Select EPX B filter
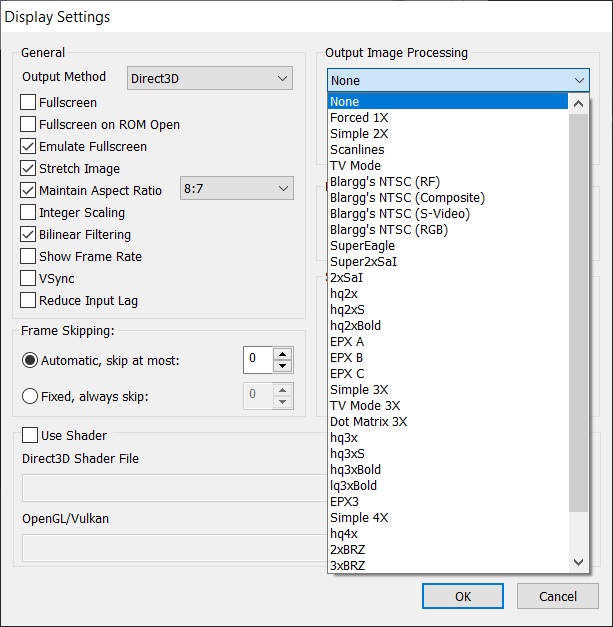 pyautogui.click(x=448, y=357)
